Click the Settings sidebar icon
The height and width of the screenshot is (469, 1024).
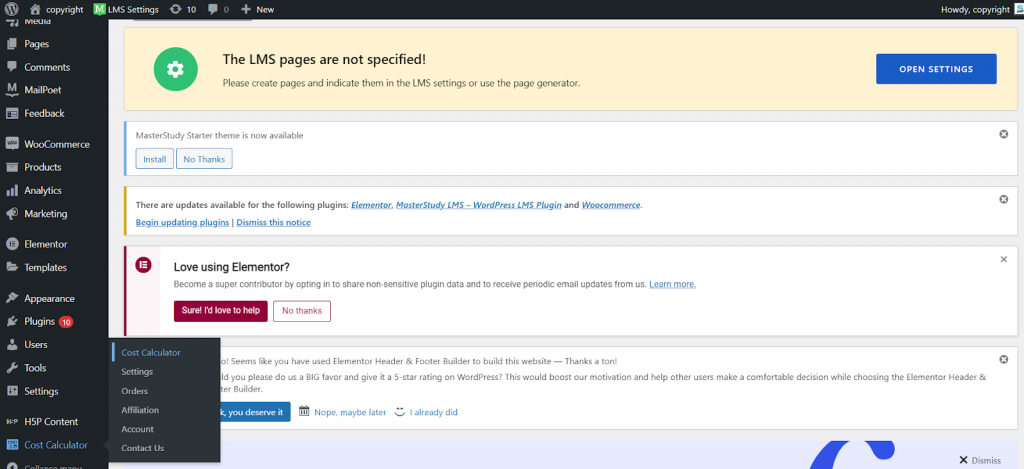12,391
